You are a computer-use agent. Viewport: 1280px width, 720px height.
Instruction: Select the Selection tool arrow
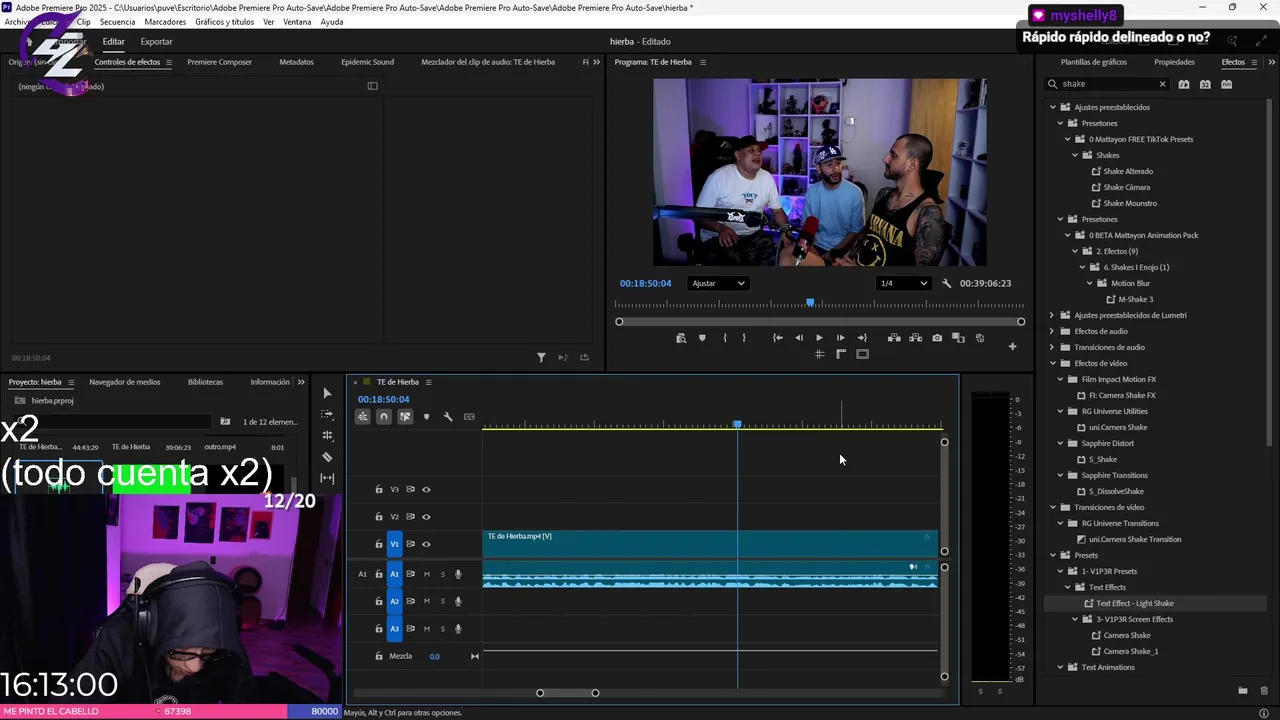click(327, 393)
